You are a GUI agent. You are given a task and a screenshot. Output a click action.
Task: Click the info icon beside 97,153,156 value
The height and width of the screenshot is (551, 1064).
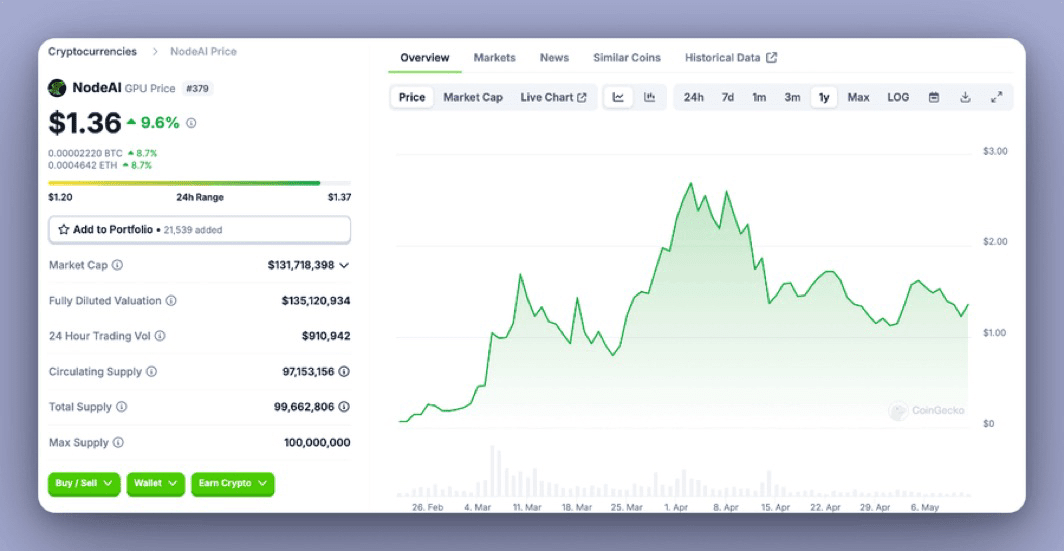click(344, 371)
